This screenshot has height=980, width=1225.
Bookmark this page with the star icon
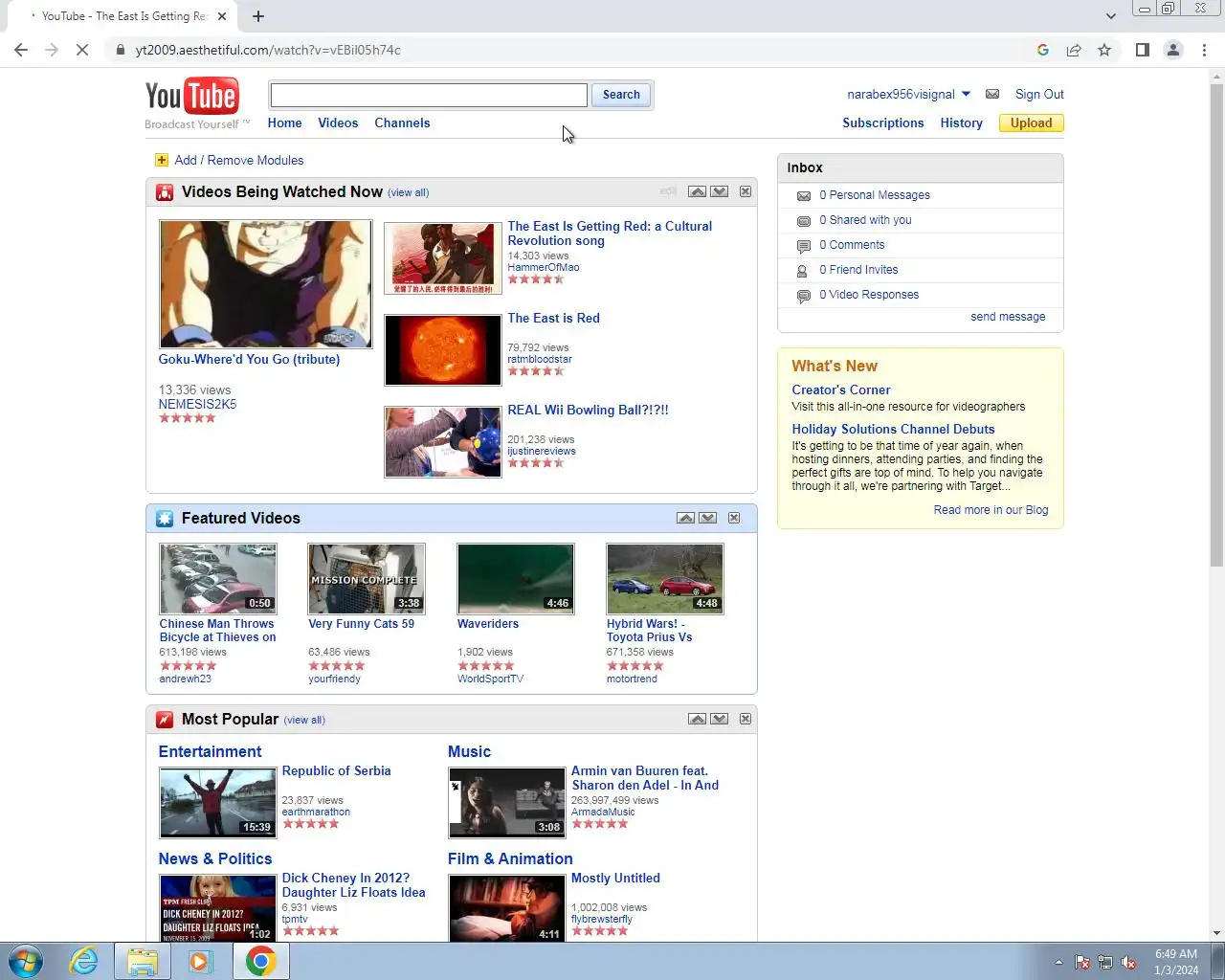tap(1104, 50)
